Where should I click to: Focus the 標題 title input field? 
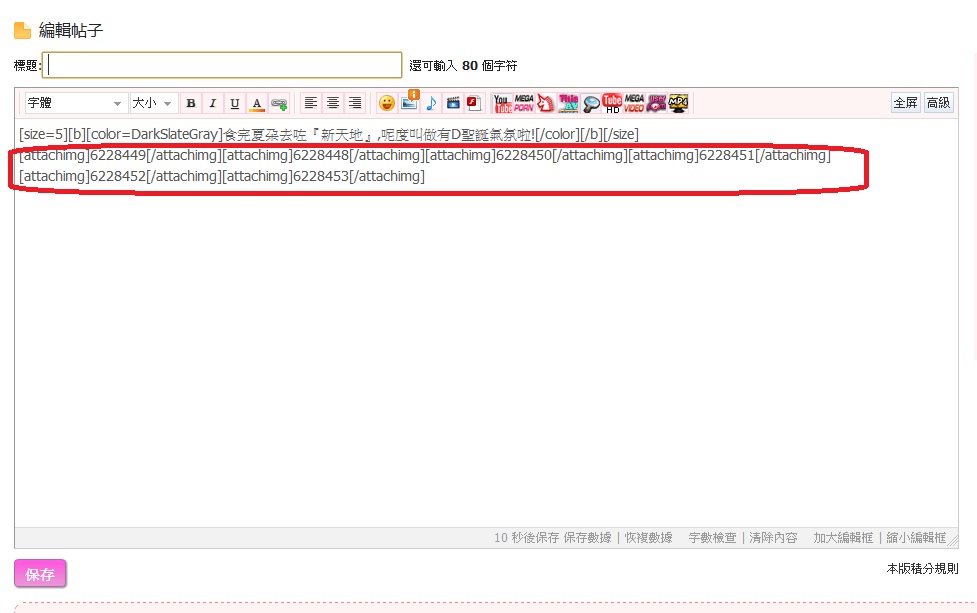point(223,65)
